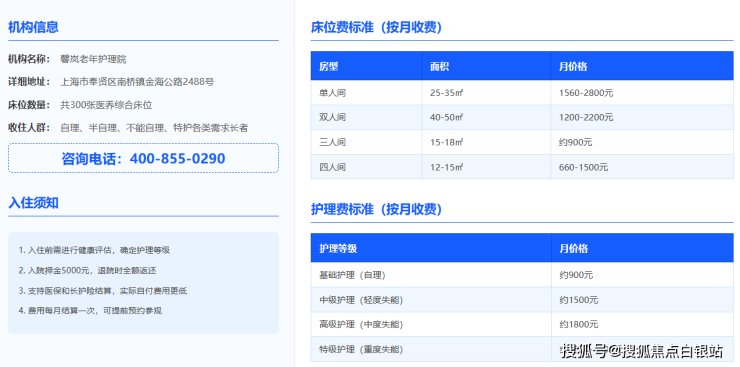The width and height of the screenshot is (740, 367).
Task: Select the 双人间 row cell
Action: [x=366, y=117]
